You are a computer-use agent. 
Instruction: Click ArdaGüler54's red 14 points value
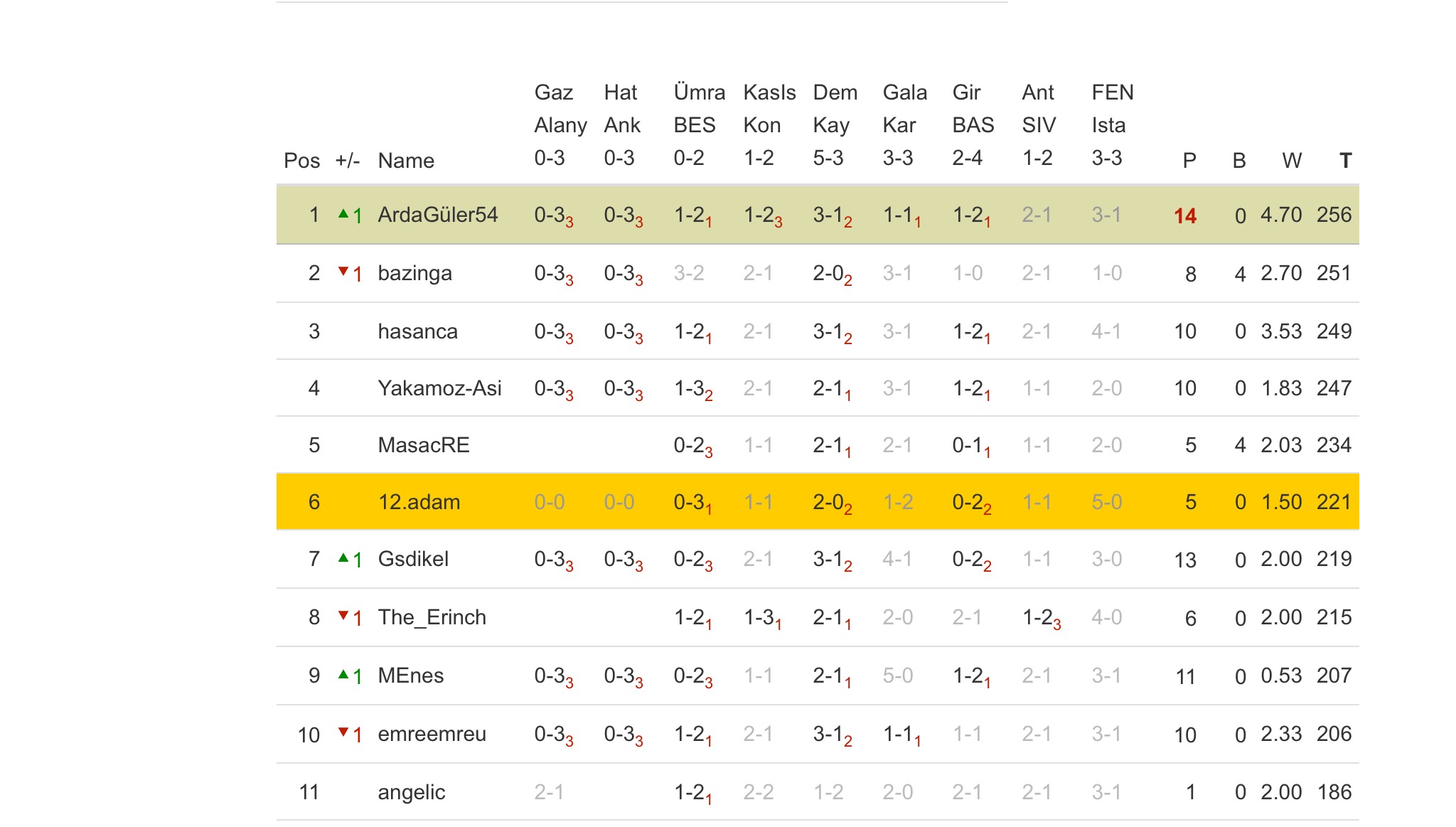click(1185, 216)
